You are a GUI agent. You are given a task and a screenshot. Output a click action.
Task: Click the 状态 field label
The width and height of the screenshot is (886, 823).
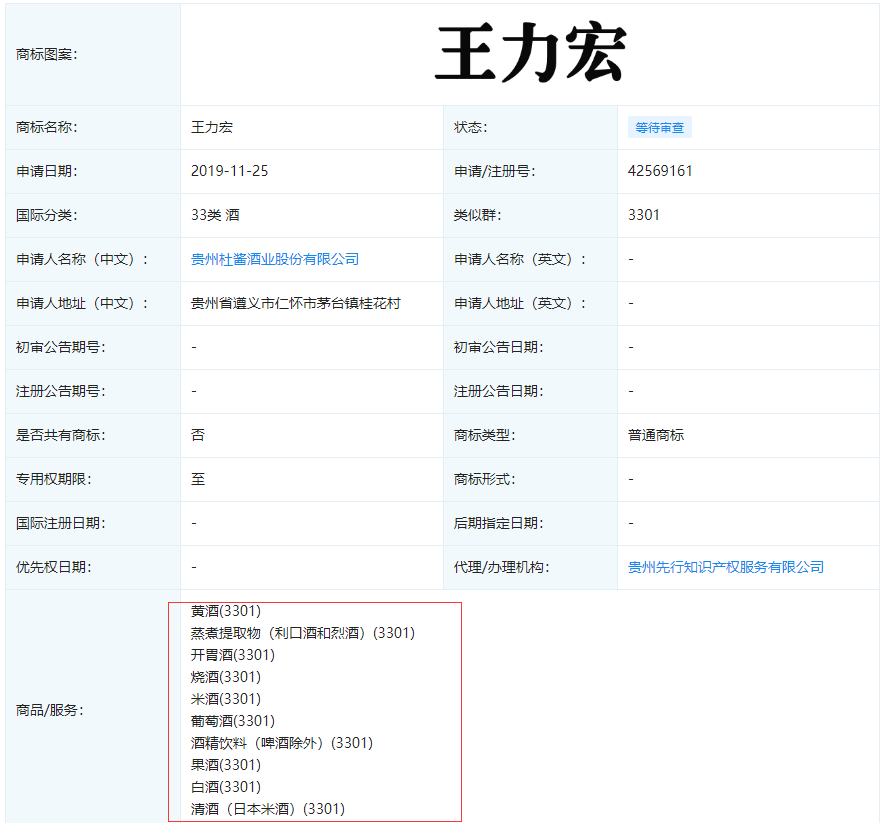(471, 127)
